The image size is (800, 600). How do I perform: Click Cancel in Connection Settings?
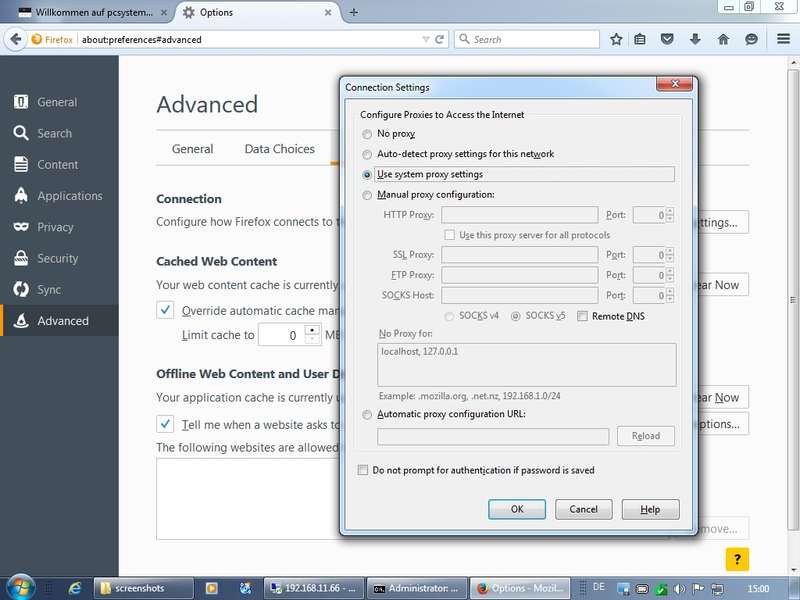[x=584, y=509]
